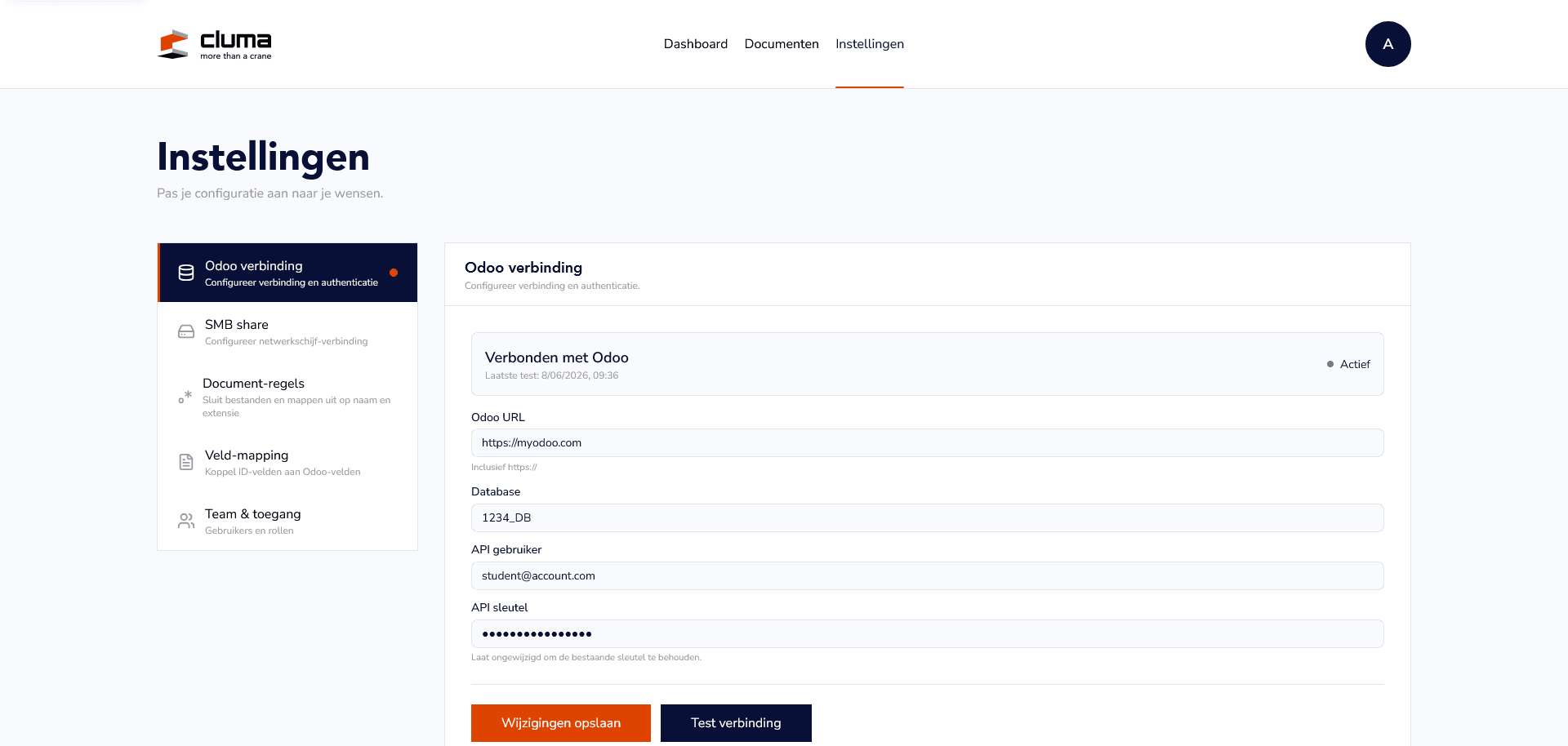Click "Koppel ID-velden aan Odoo-velden" description
This screenshot has height=746, width=1568.
pyautogui.click(x=283, y=472)
